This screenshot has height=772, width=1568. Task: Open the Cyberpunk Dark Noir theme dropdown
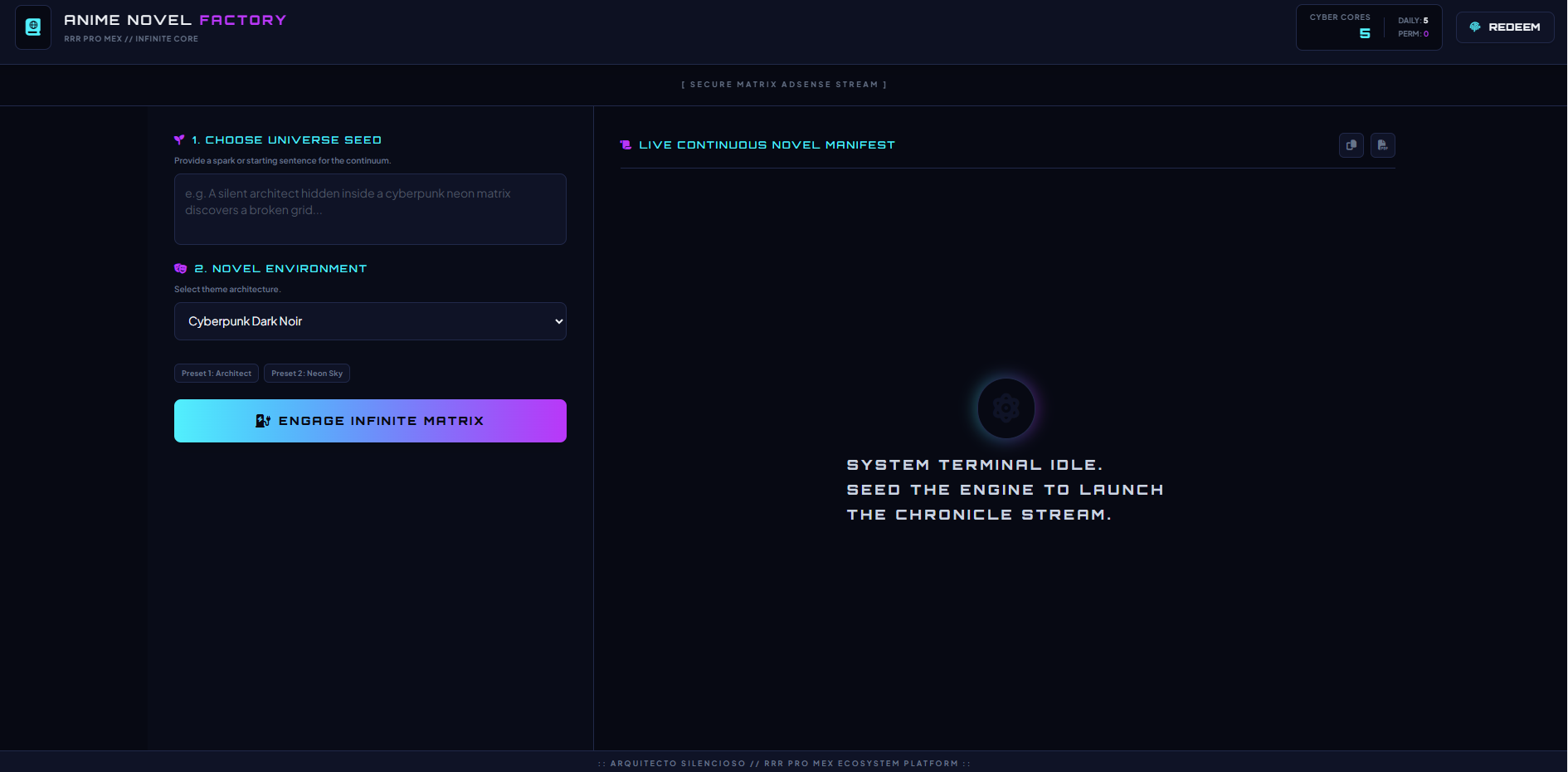[370, 321]
